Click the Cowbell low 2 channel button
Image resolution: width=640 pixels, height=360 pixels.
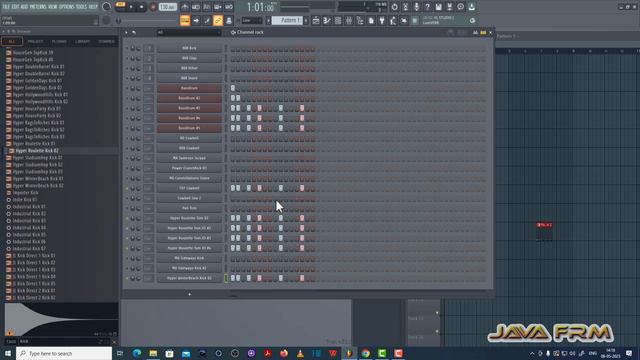click(189, 198)
